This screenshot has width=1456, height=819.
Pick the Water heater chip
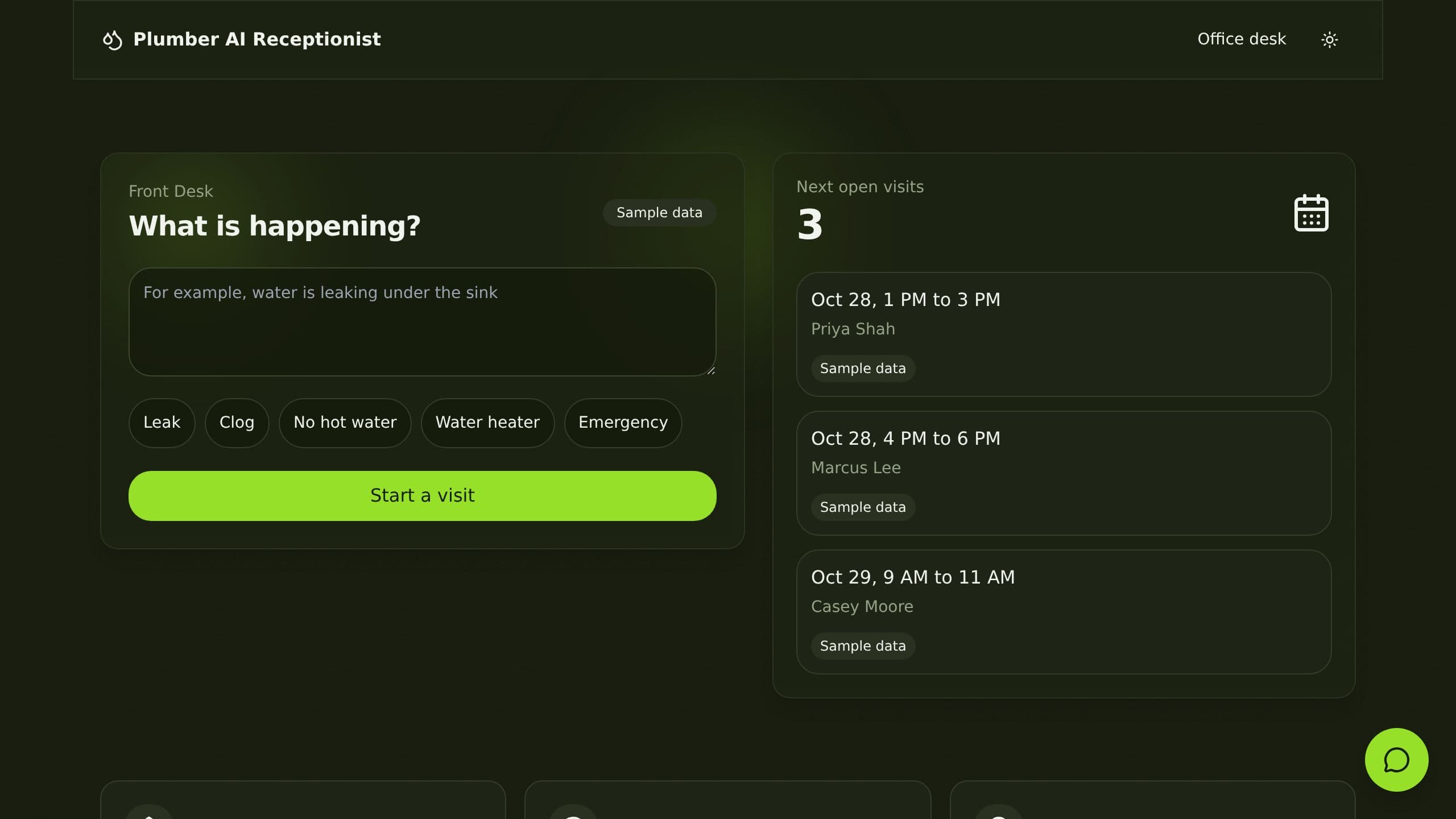pyautogui.click(x=487, y=423)
